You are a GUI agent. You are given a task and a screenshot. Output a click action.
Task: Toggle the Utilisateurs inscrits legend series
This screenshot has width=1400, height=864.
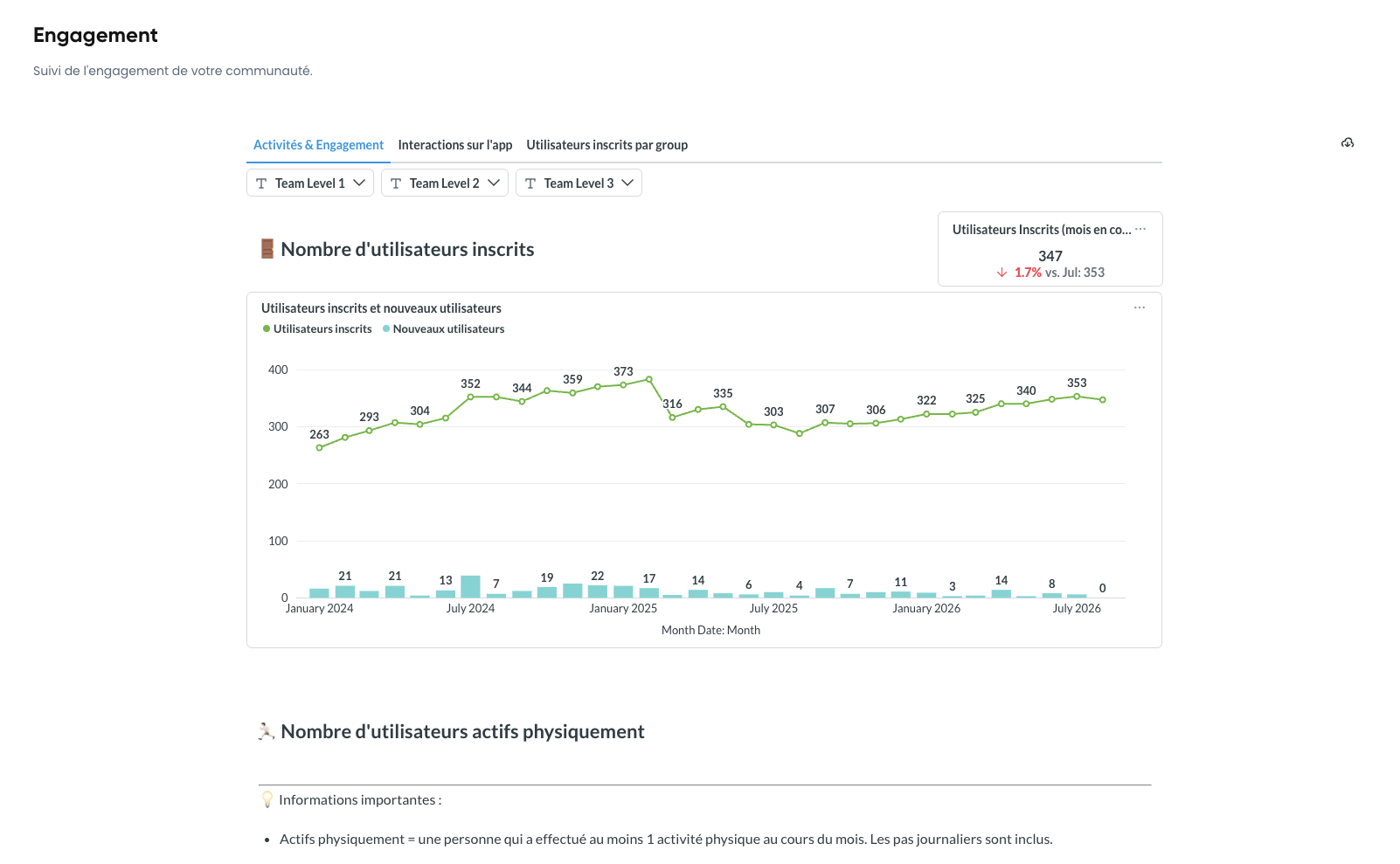[x=317, y=329]
